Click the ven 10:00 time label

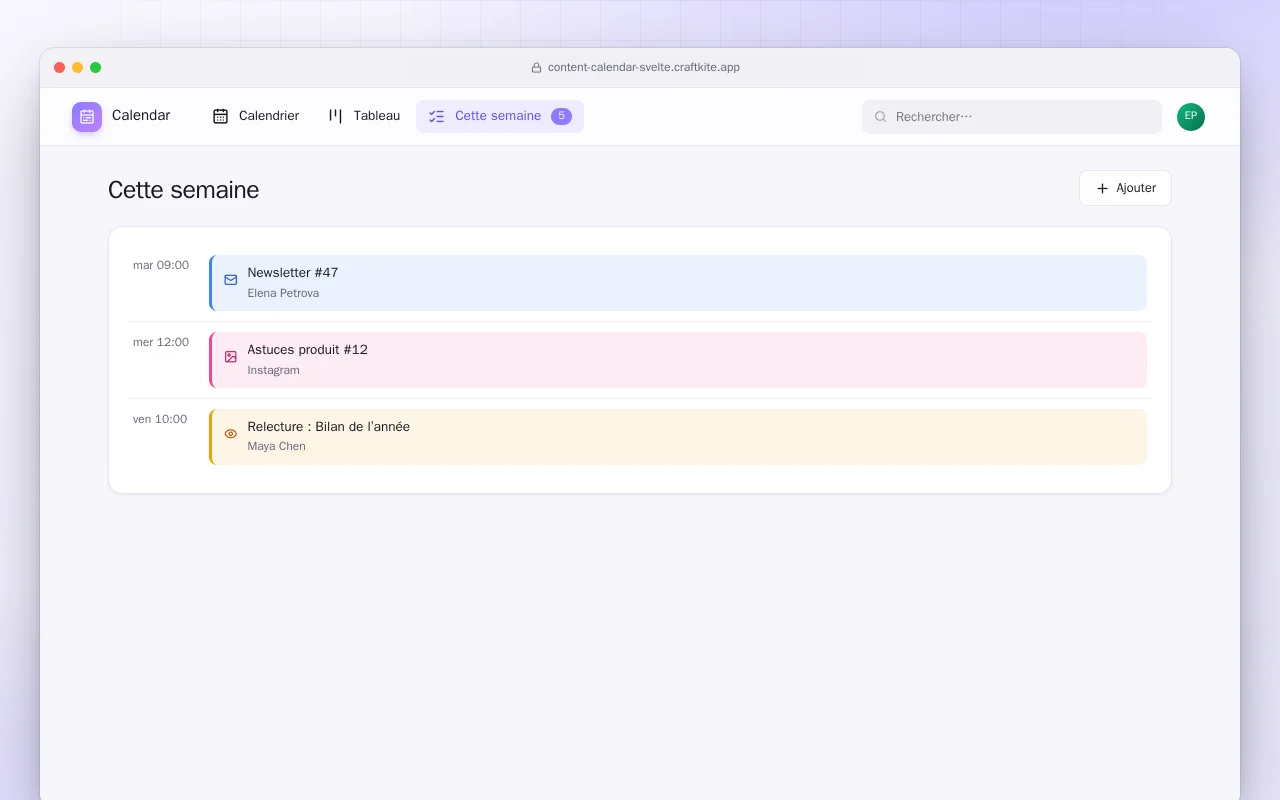coord(160,420)
